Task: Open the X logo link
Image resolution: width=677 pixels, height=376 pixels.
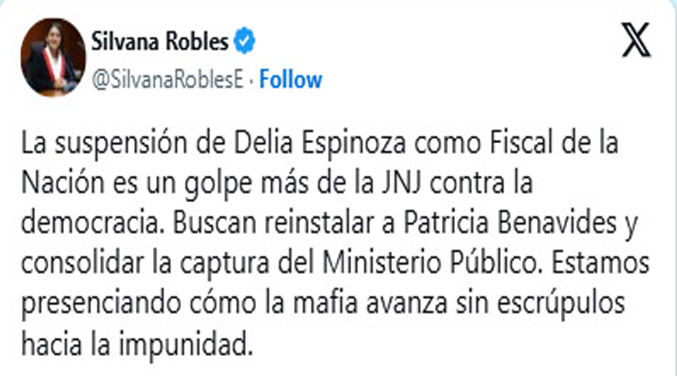Action: 636,40
